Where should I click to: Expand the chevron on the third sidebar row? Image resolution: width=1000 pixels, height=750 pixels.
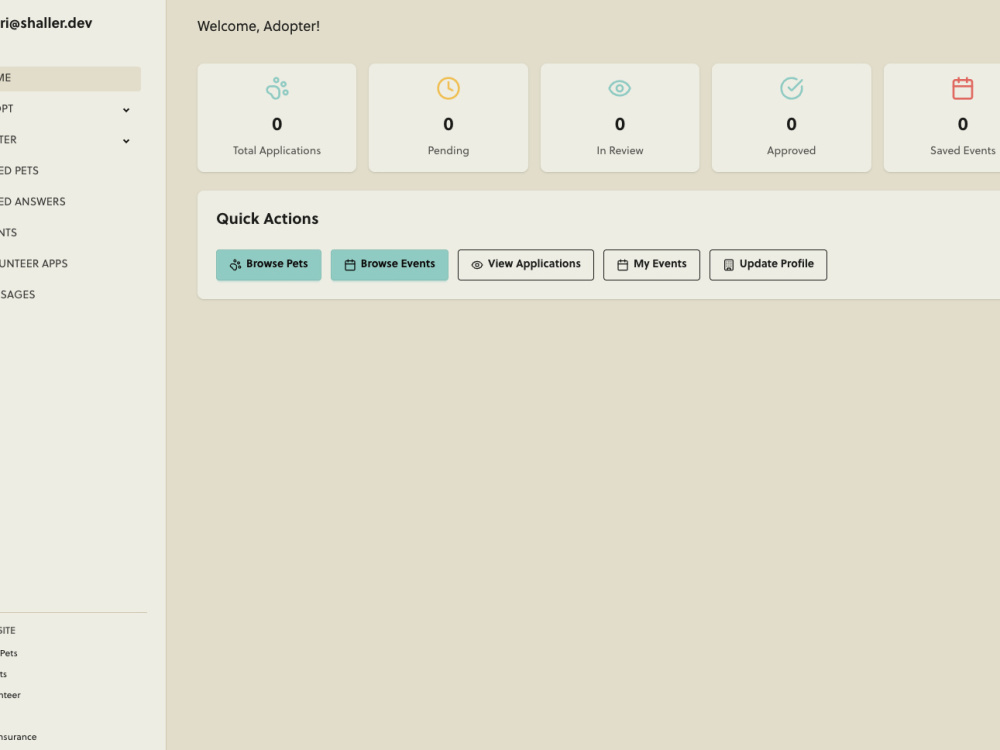(x=126, y=141)
